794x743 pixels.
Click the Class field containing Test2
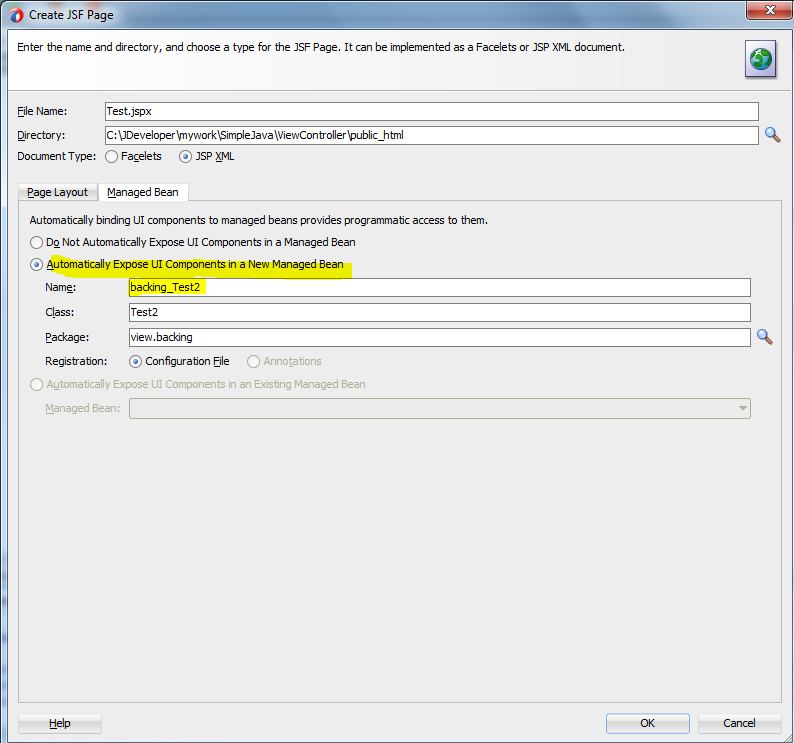(440, 312)
